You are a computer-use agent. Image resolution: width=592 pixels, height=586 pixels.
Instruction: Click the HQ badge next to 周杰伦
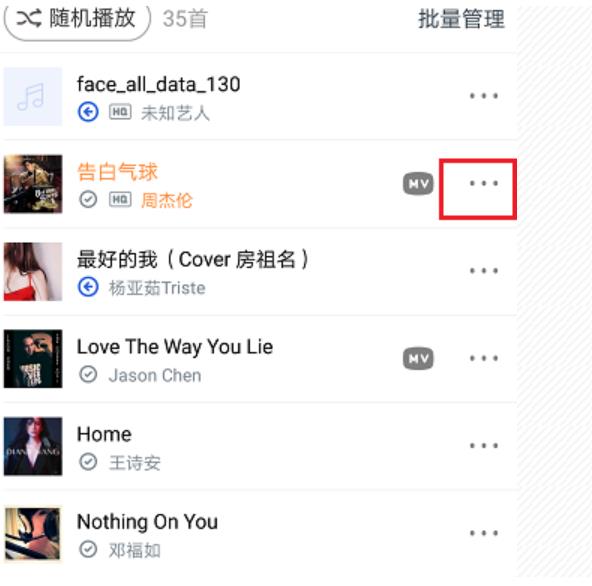[120, 199]
